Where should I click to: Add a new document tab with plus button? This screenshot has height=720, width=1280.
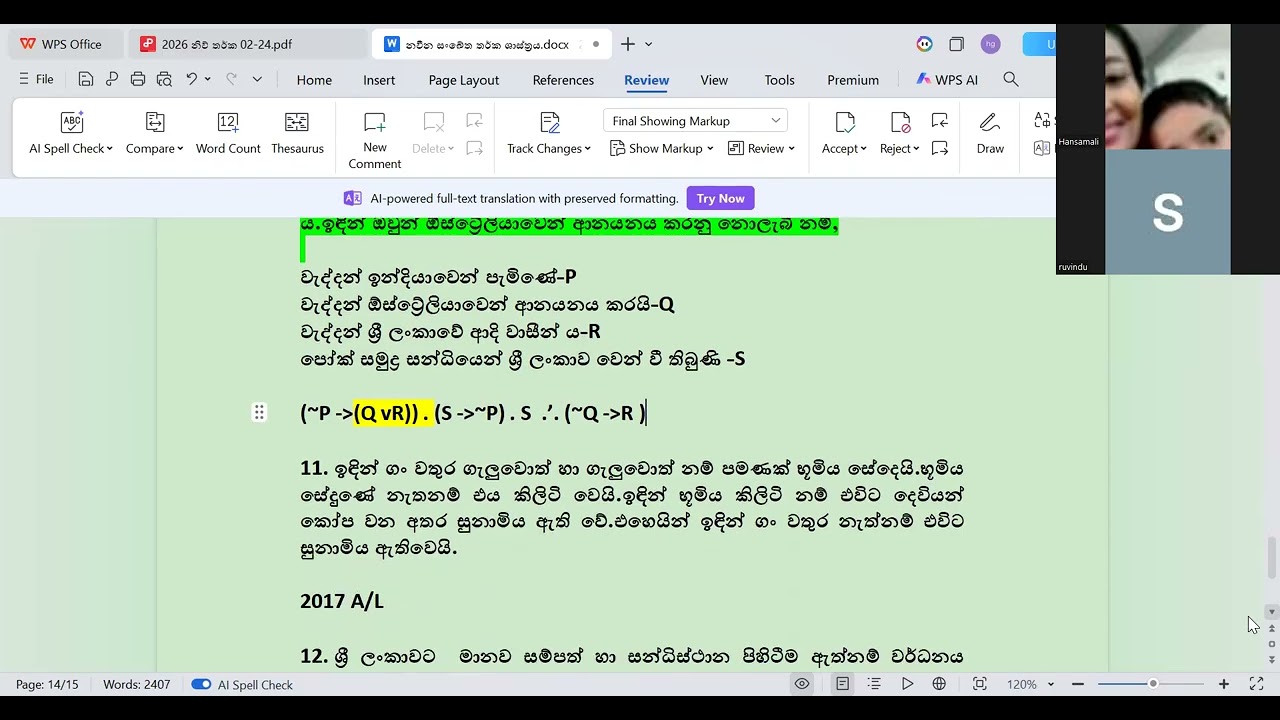[628, 44]
